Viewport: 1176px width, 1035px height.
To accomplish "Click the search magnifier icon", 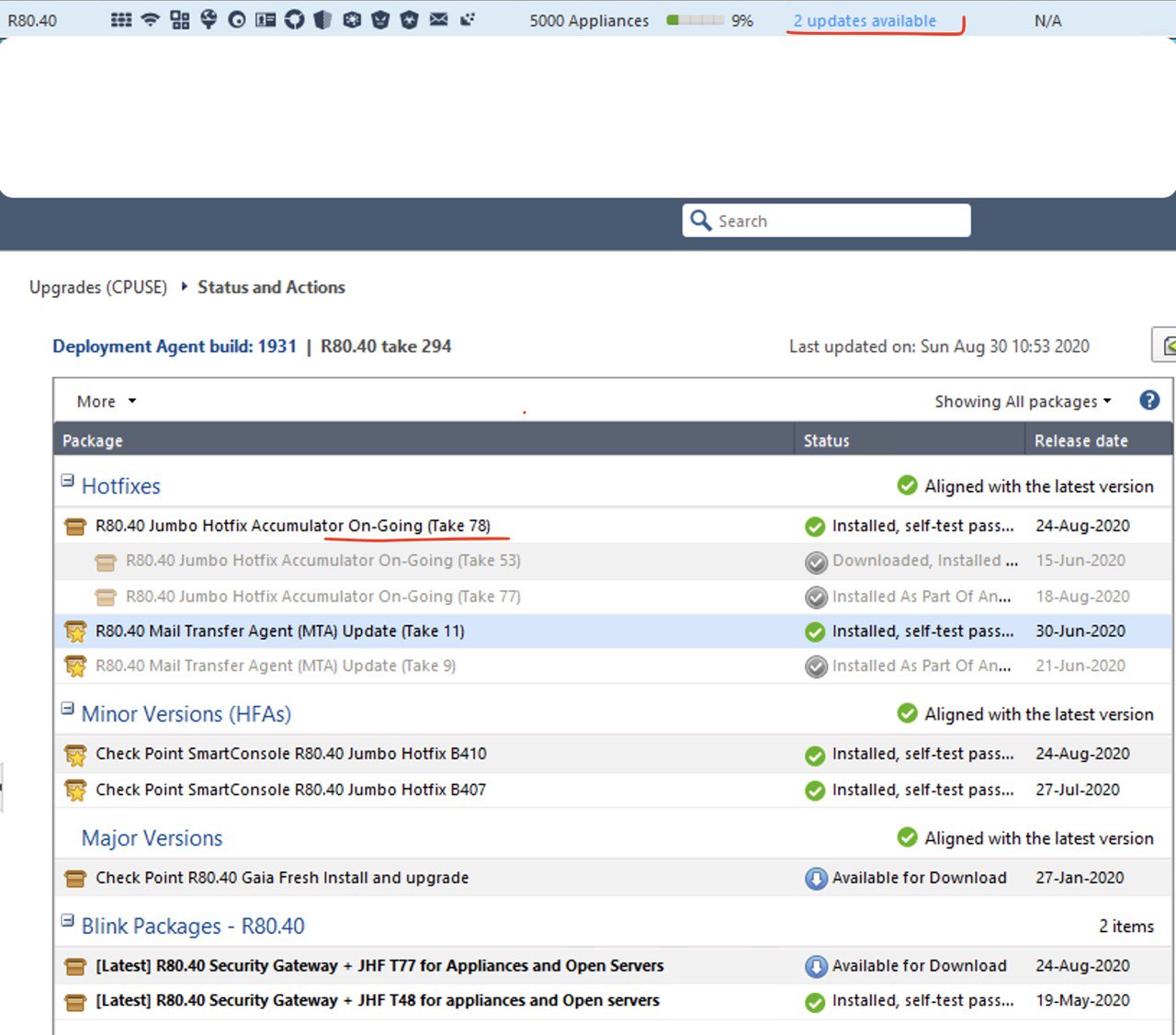I will [701, 221].
